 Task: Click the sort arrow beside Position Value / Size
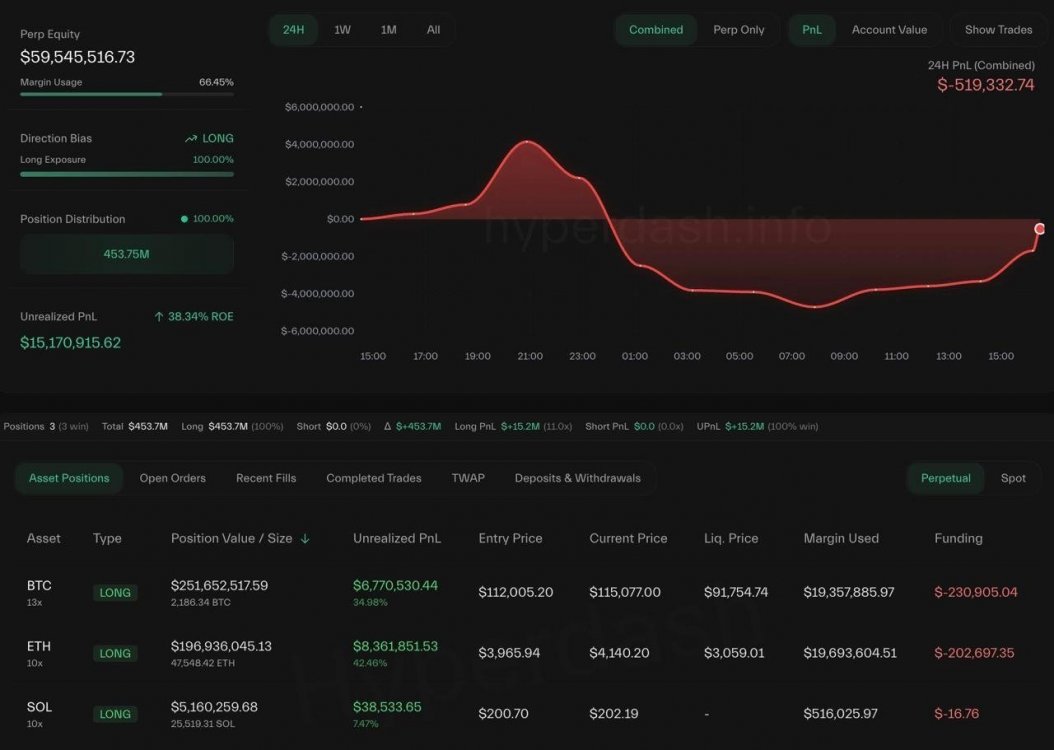(x=305, y=539)
